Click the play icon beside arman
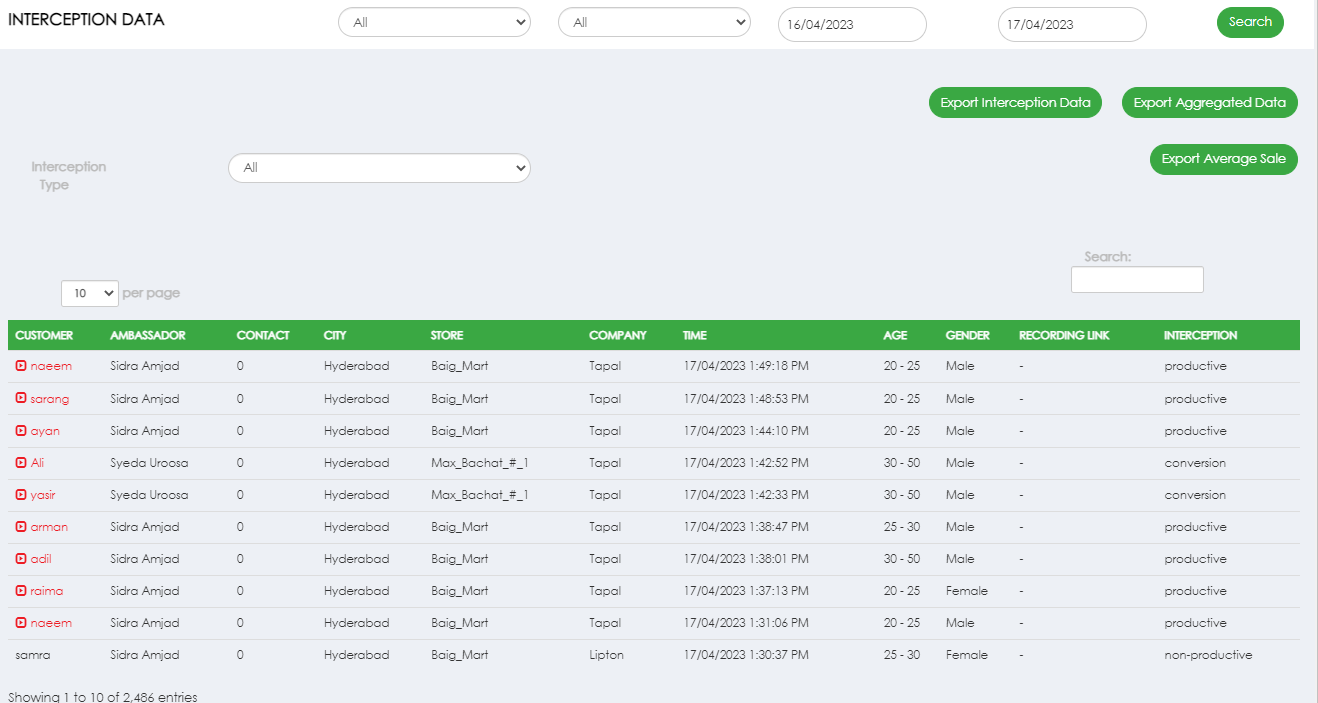This screenshot has height=703, width=1318. tap(21, 527)
